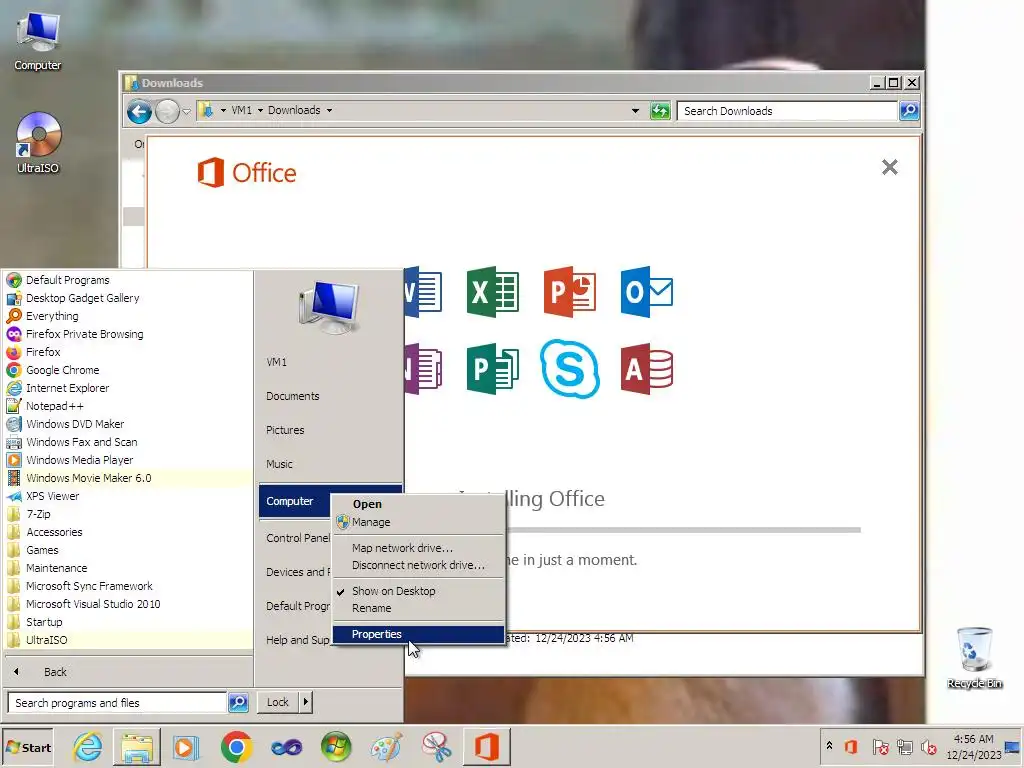Click the Start button
Screen dimensions: 1024x768
(x=27, y=748)
